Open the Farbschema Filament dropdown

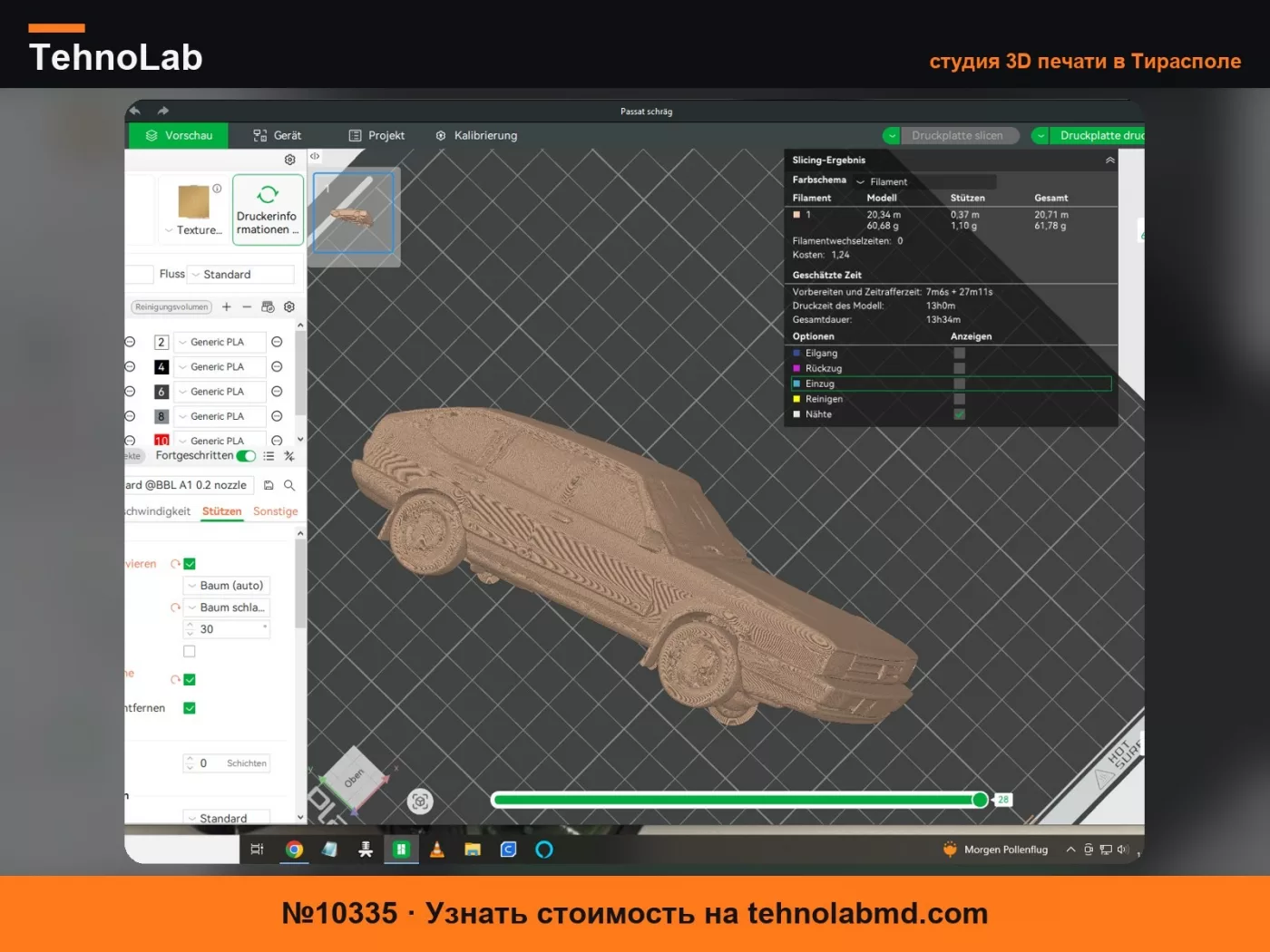click(x=923, y=181)
